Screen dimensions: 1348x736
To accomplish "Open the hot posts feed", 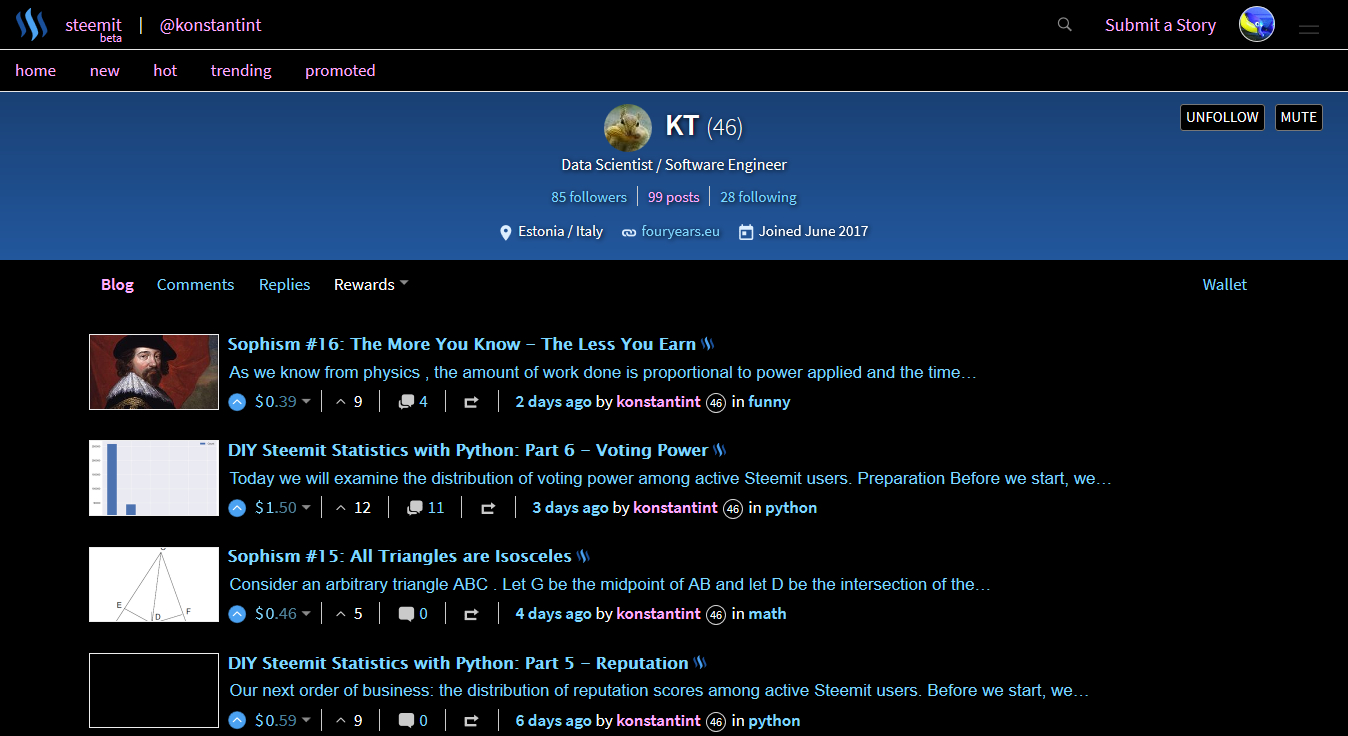I will pos(165,71).
